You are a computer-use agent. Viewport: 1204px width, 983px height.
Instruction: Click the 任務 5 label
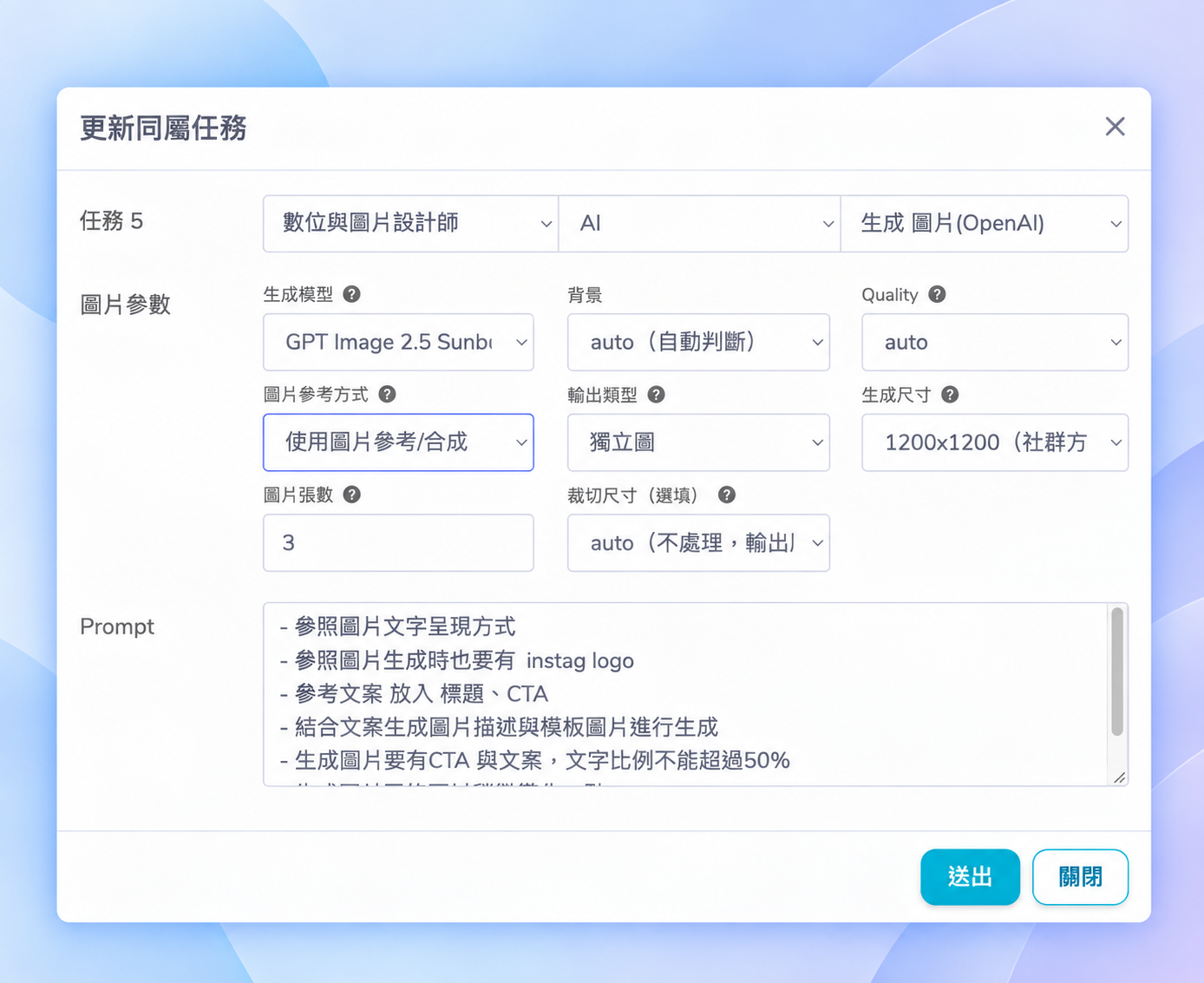tap(111, 221)
